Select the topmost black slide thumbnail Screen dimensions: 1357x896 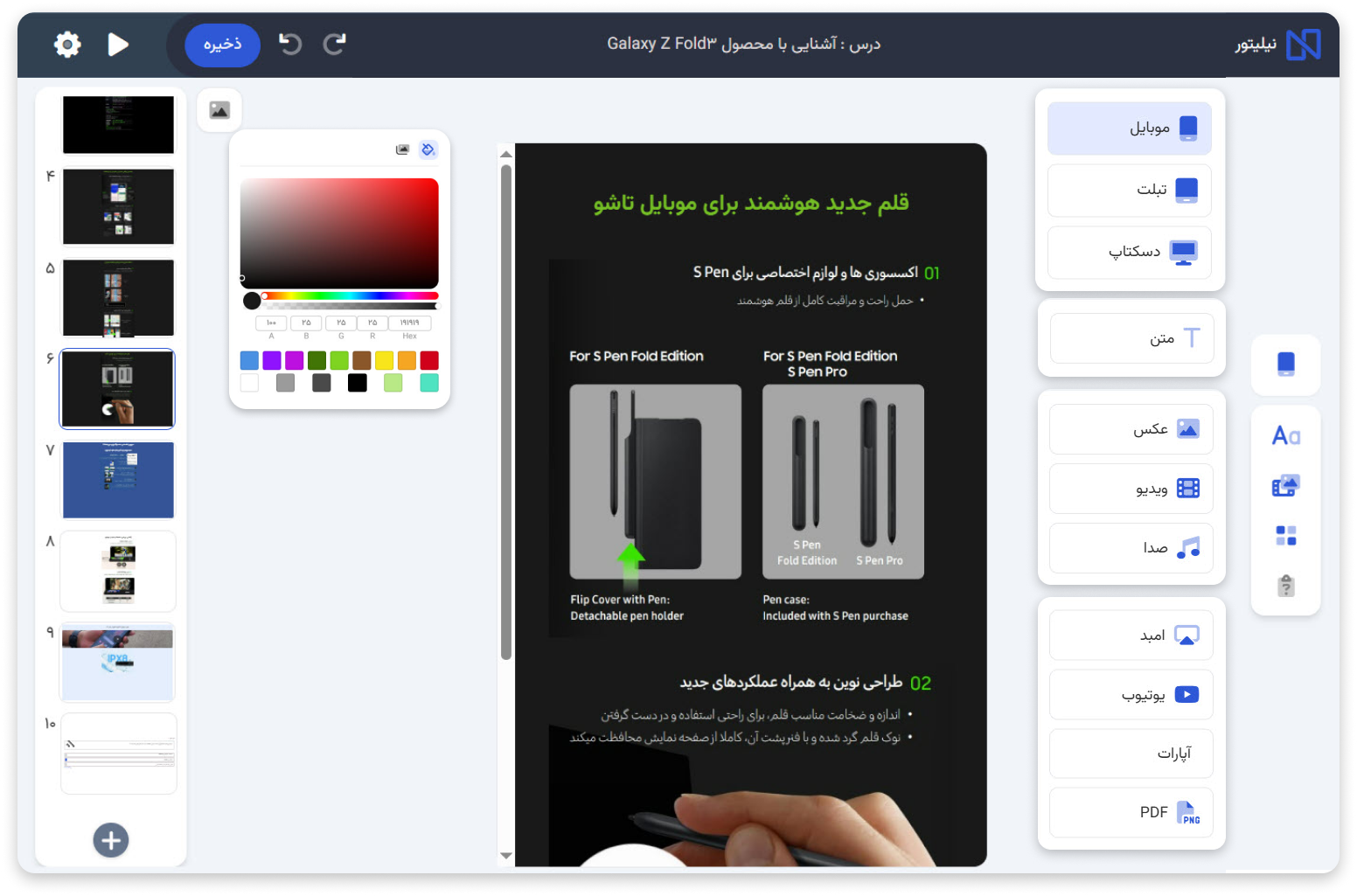click(x=118, y=124)
